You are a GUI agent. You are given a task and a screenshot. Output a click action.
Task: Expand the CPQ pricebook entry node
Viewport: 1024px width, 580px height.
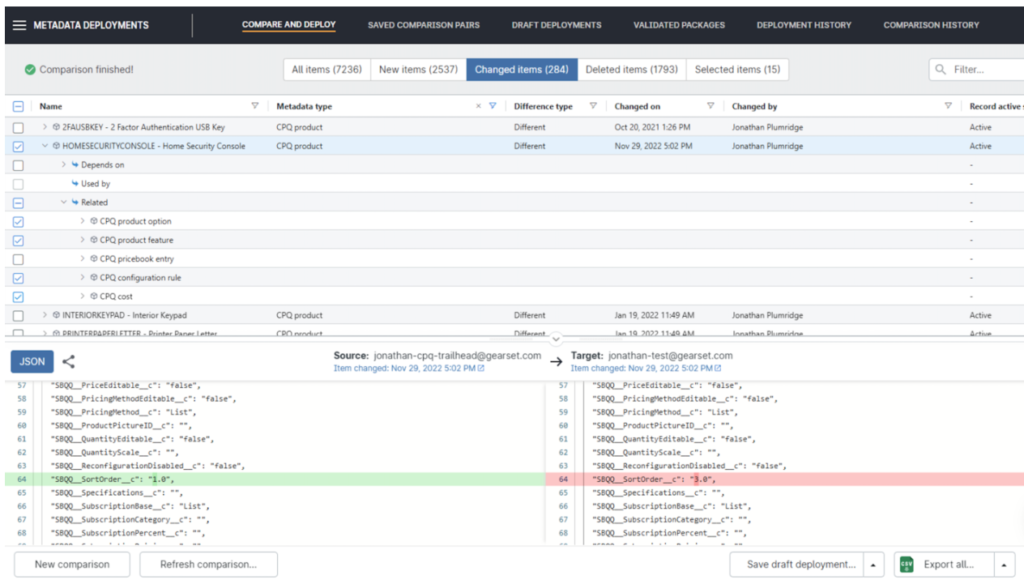point(82,259)
